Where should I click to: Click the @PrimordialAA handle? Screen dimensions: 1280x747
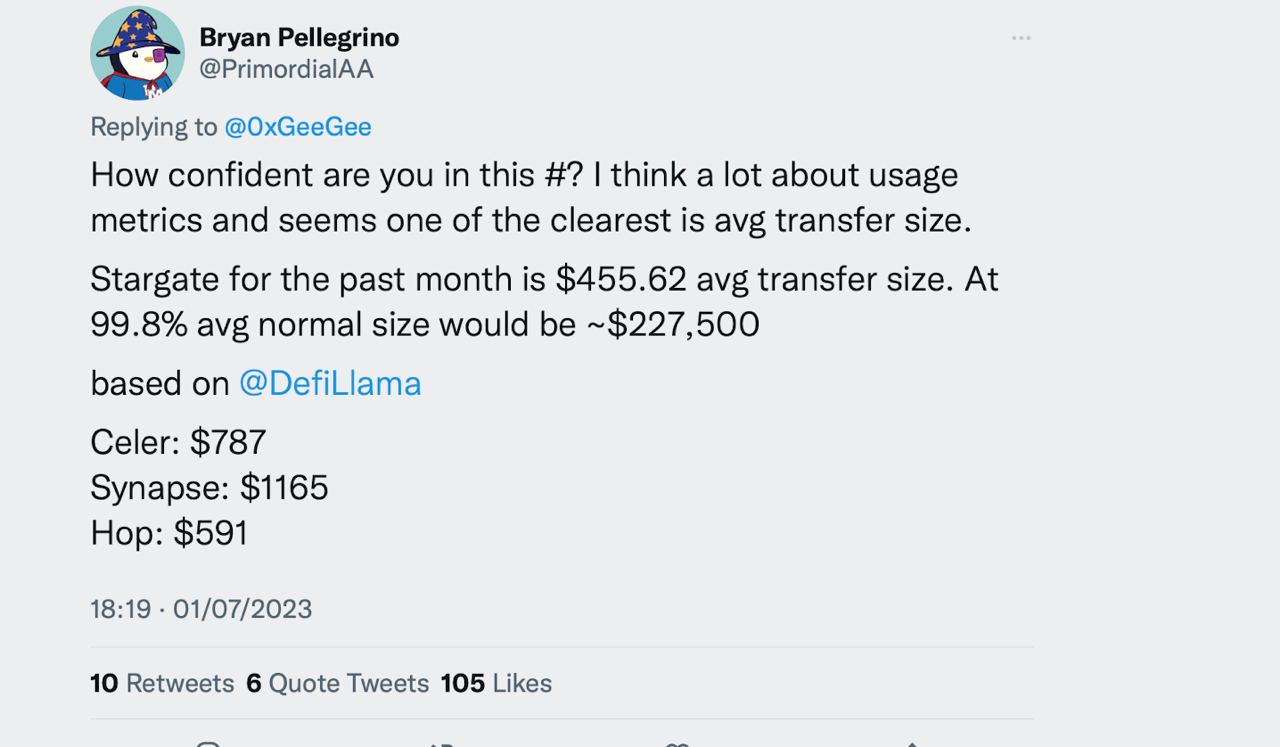pyautogui.click(x=286, y=69)
